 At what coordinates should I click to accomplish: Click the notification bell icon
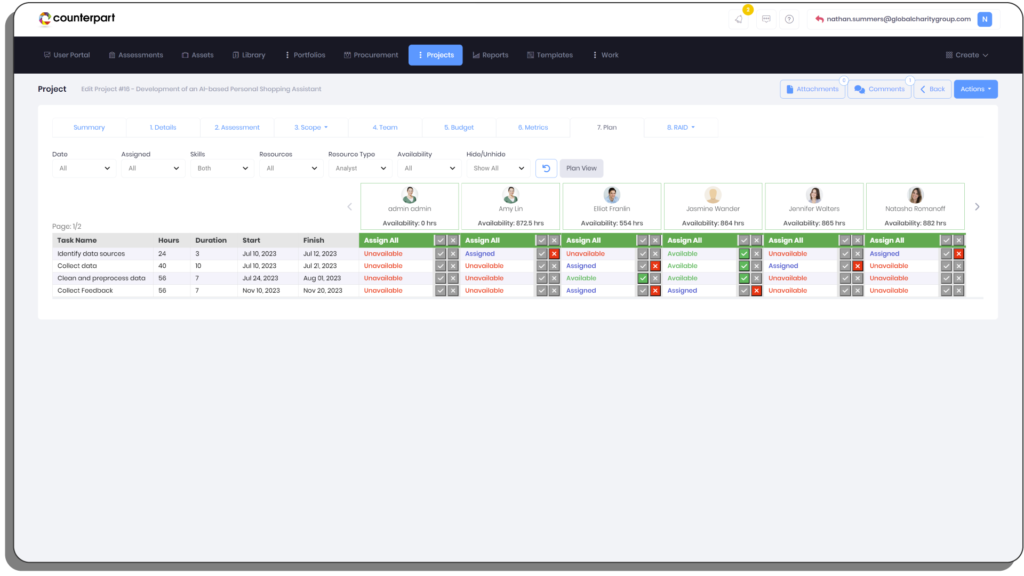pos(738,19)
